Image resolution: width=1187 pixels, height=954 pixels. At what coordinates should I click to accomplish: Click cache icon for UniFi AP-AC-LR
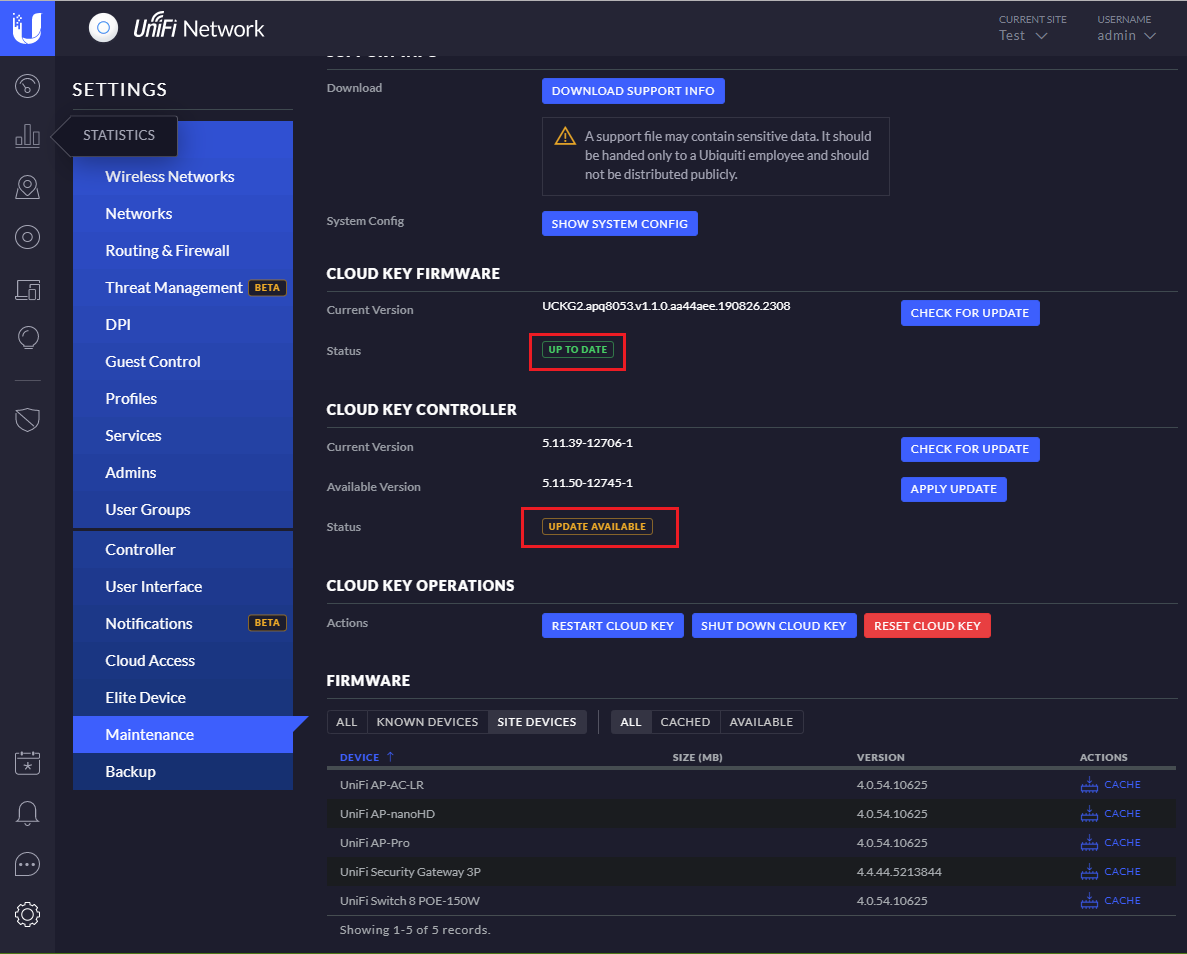point(1089,784)
